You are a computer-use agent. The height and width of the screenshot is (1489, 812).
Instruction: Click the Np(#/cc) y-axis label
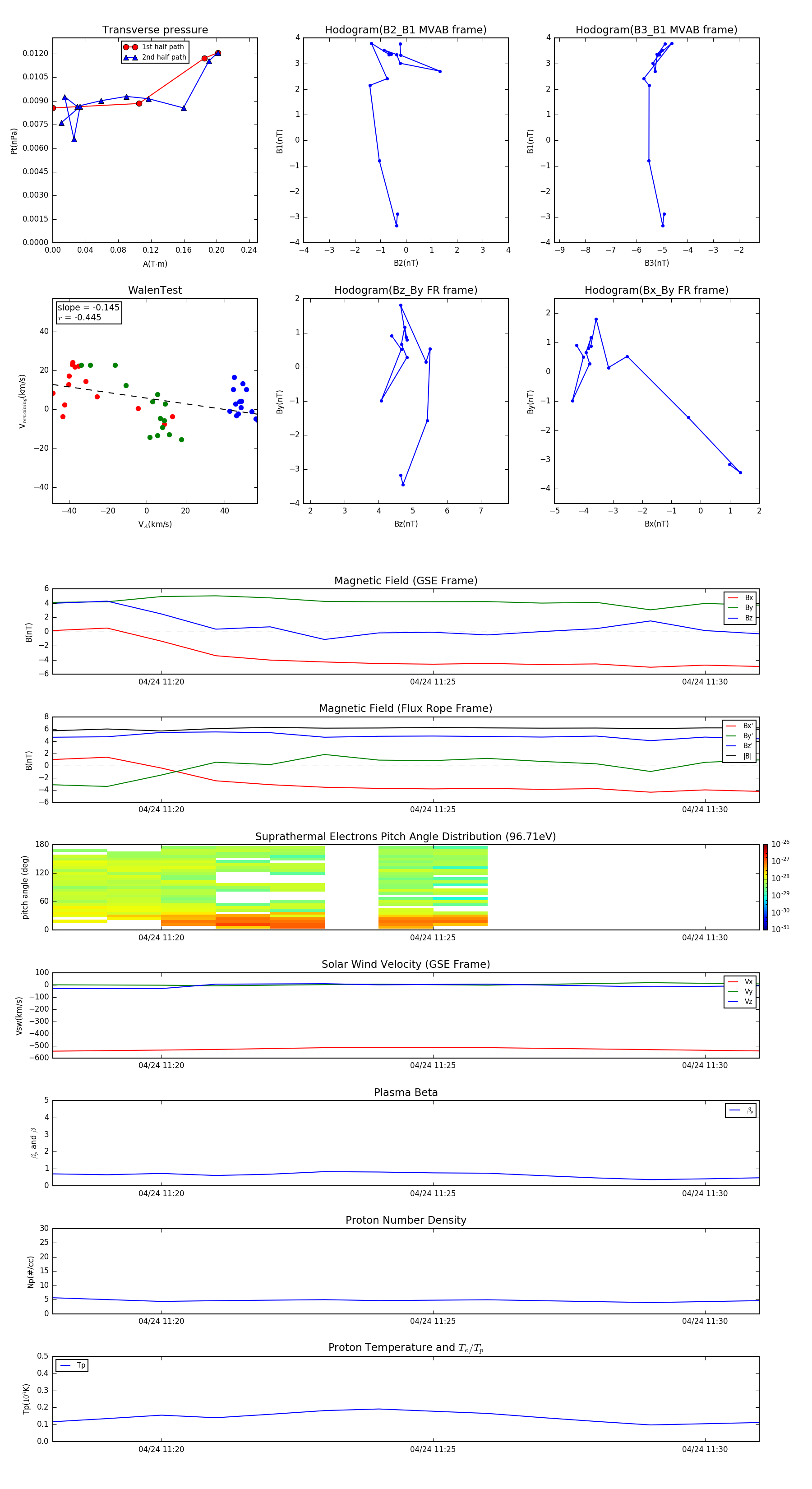pos(31,1272)
